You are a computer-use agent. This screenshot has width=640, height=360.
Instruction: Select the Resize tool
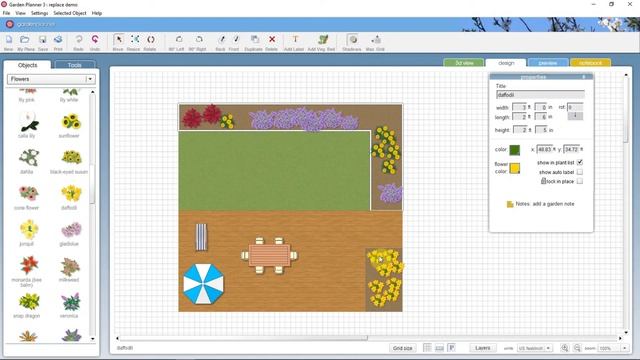[135, 40]
